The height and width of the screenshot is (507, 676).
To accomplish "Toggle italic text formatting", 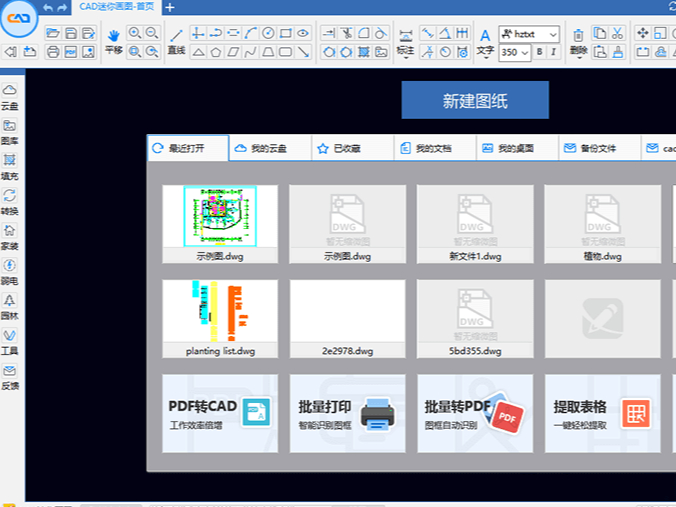I will [554, 52].
